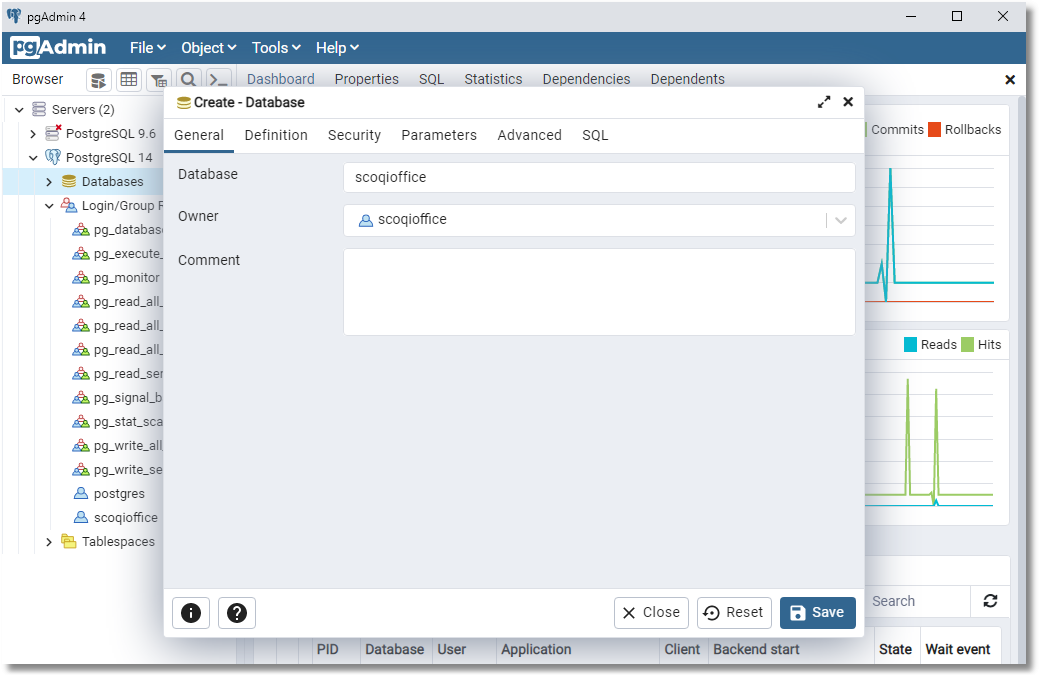Open dialog help via question mark icon
The height and width of the screenshot is (678, 1040).
click(x=237, y=613)
